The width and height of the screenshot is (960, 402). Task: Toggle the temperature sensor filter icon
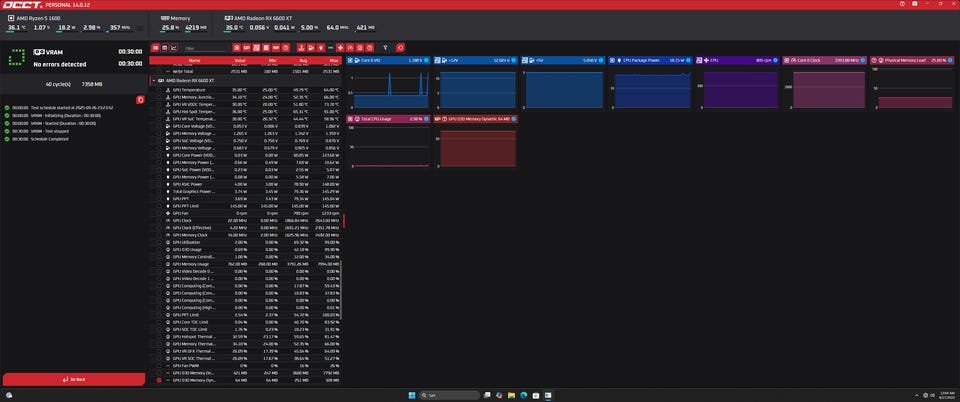point(301,47)
